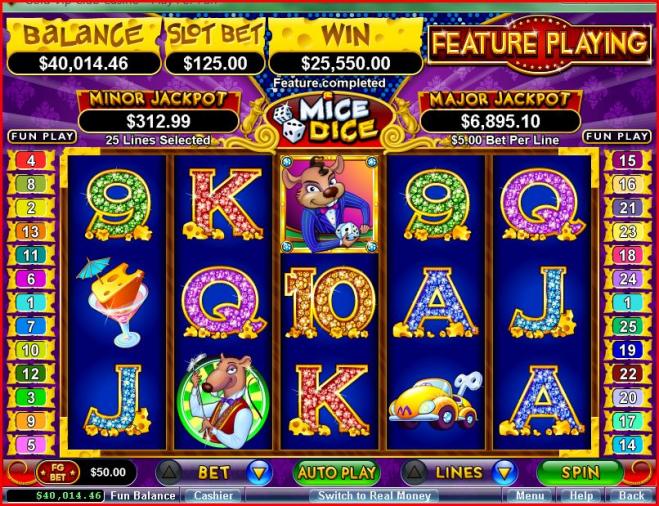Click Switch to Real Money
The image size is (659, 506).
click(x=374, y=496)
